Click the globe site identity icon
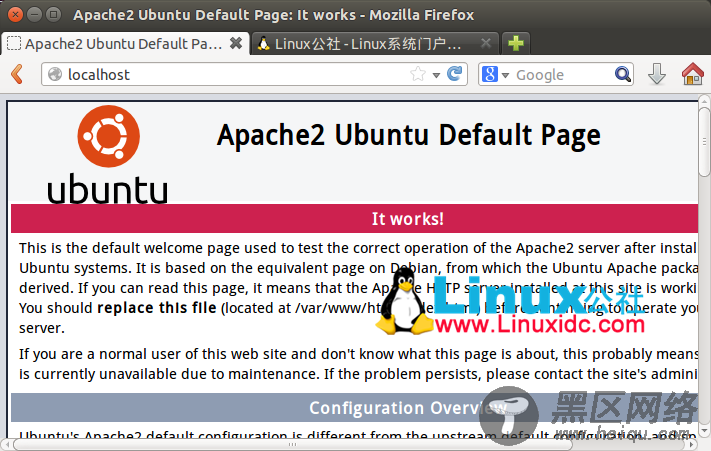This screenshot has width=711, height=451. click(55, 74)
